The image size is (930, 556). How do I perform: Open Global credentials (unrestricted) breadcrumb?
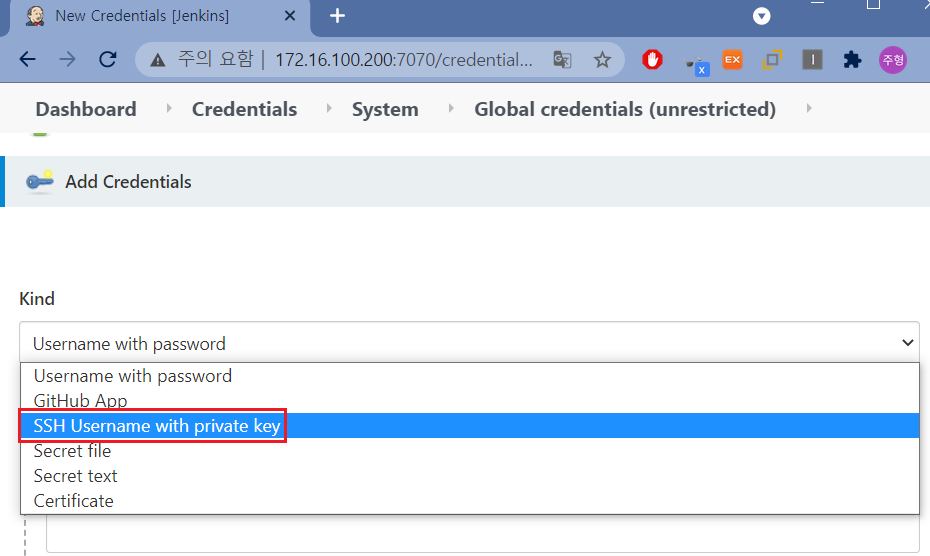coord(625,109)
